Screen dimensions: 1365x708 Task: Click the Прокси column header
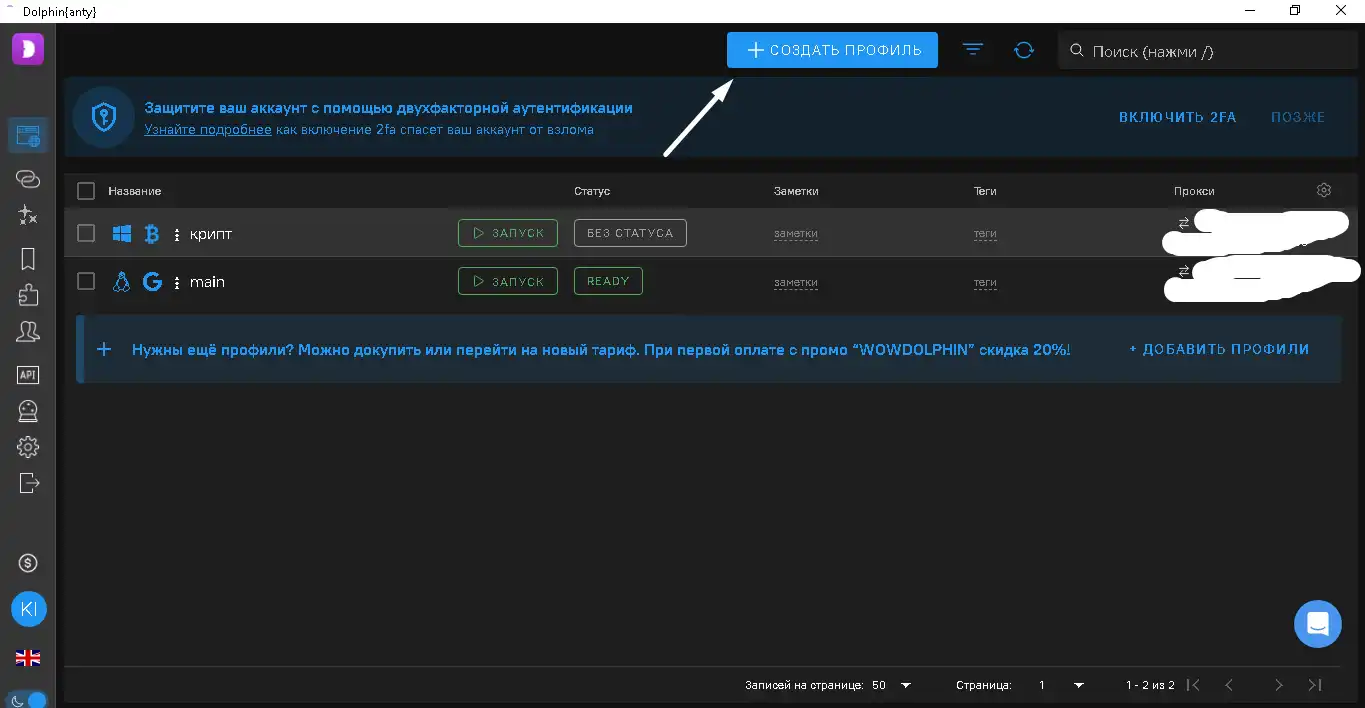tap(1194, 191)
